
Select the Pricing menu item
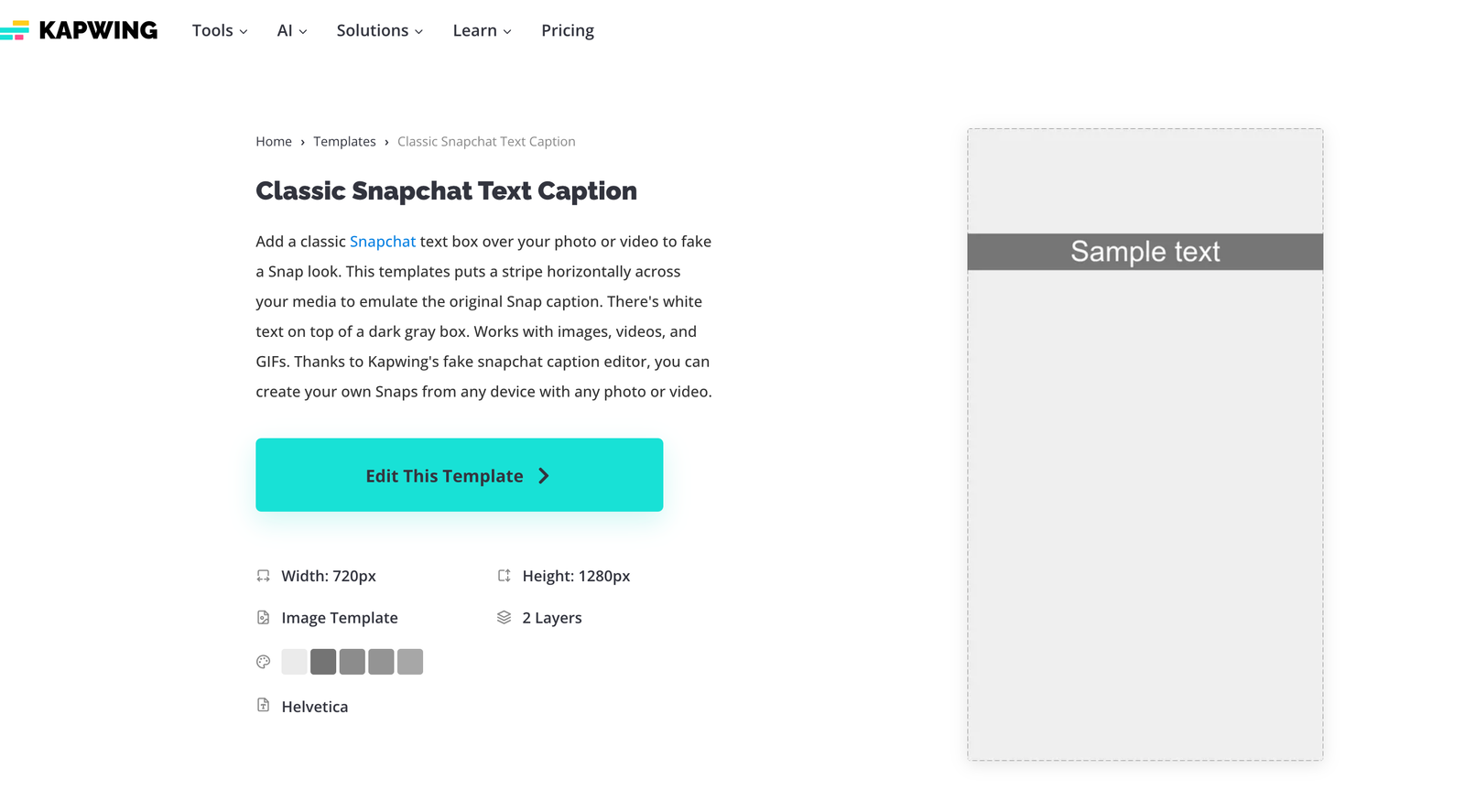click(568, 30)
